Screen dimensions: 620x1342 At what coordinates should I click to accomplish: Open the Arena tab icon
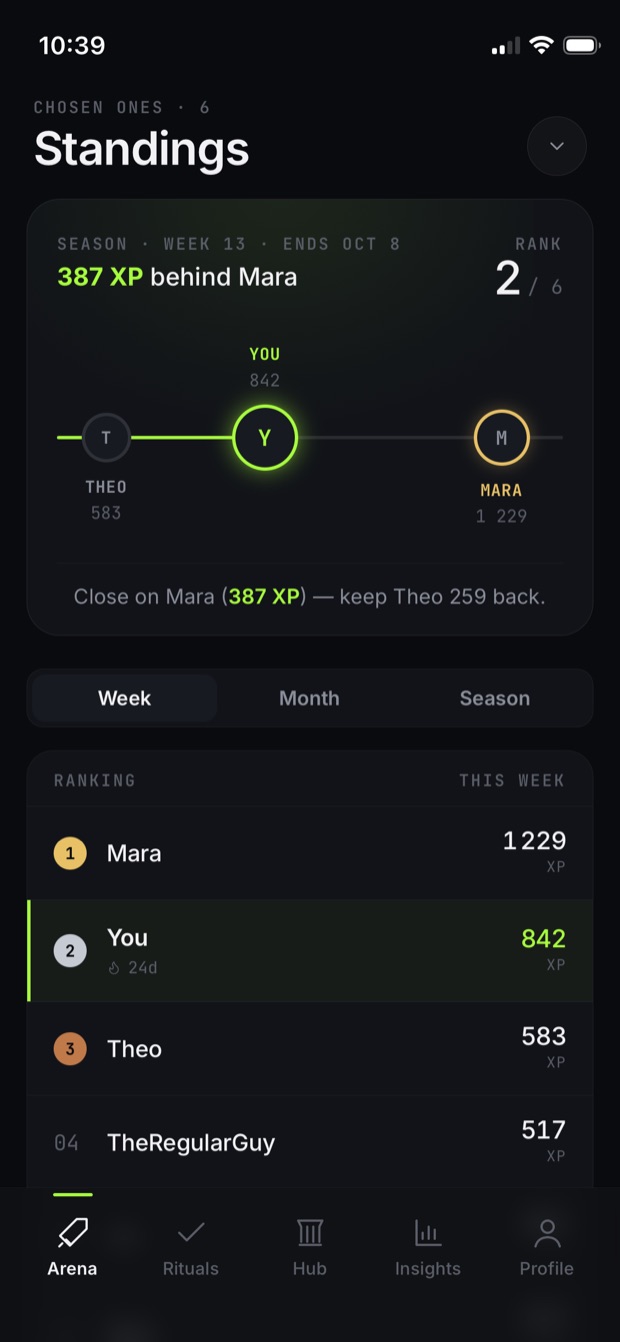72,1233
